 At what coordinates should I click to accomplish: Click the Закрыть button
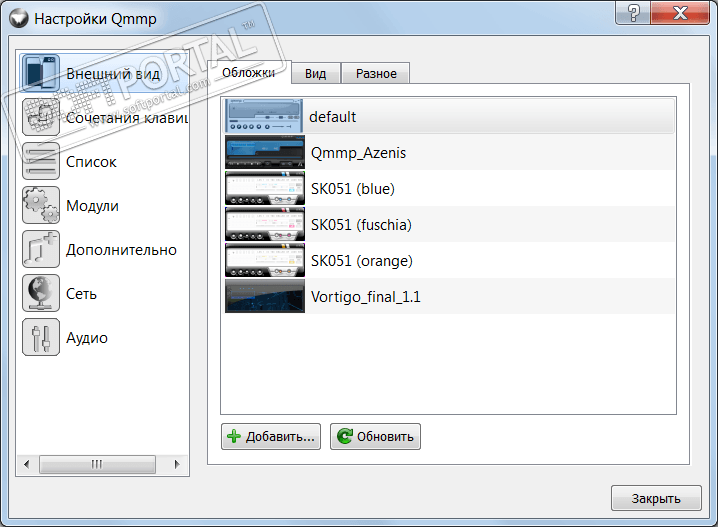pos(656,498)
